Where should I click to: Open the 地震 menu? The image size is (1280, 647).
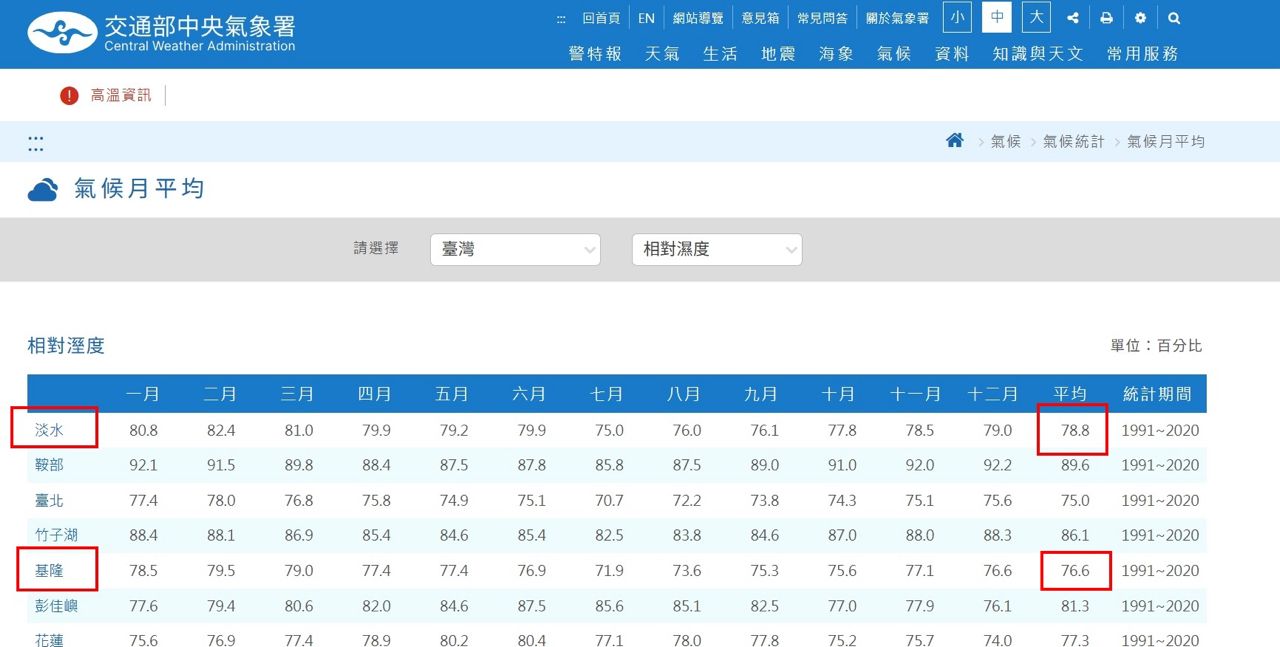(778, 54)
